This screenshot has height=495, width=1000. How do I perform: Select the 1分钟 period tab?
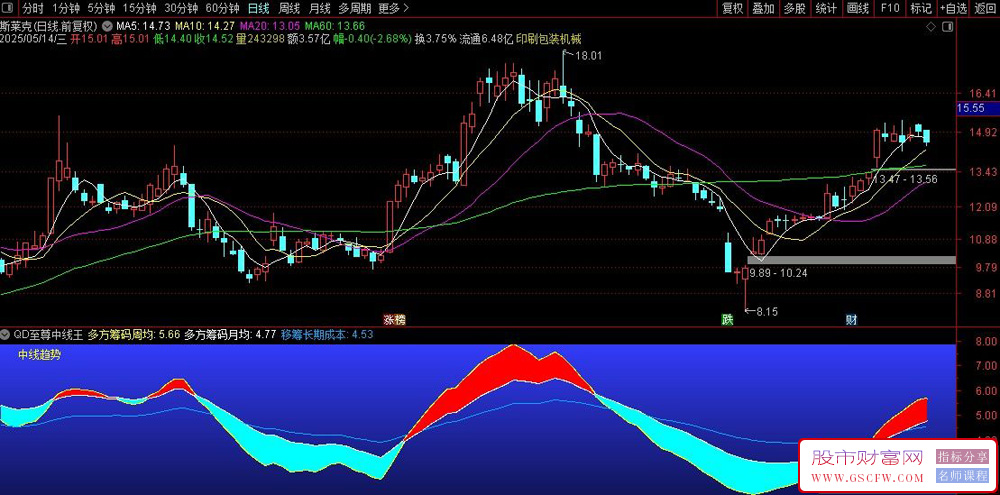pyautogui.click(x=65, y=8)
